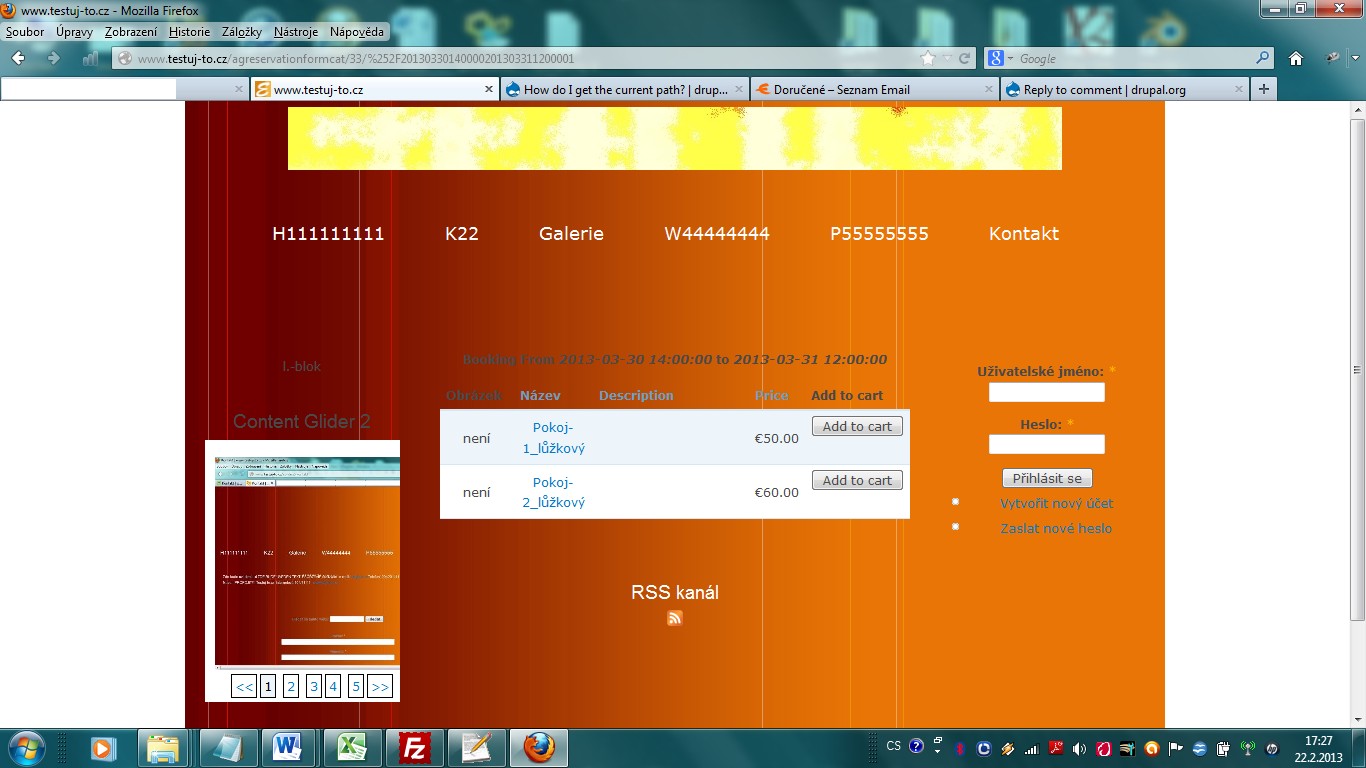Open the Záložky menu
The height and width of the screenshot is (768, 1366).
[242, 32]
